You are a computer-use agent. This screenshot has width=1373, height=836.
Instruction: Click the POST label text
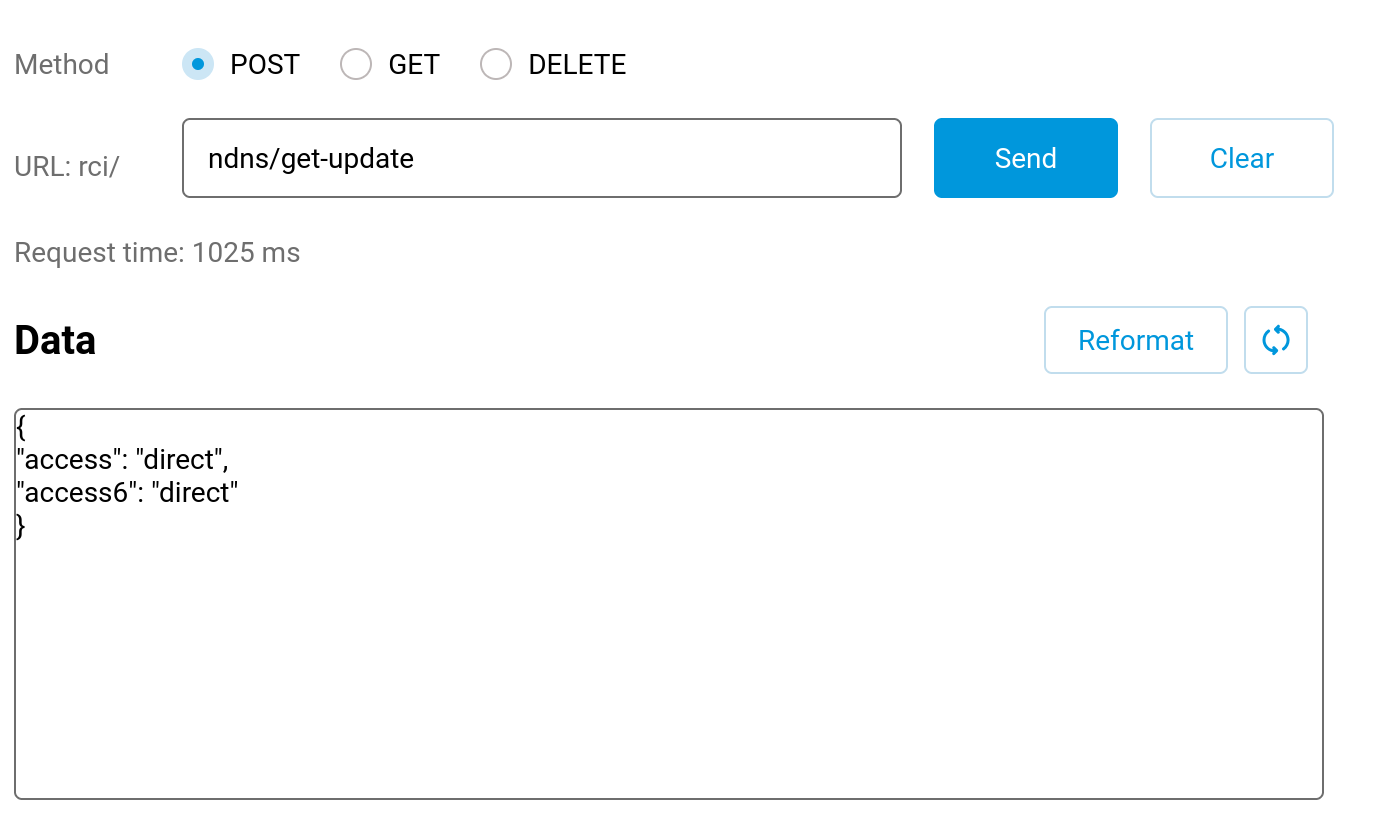(265, 64)
